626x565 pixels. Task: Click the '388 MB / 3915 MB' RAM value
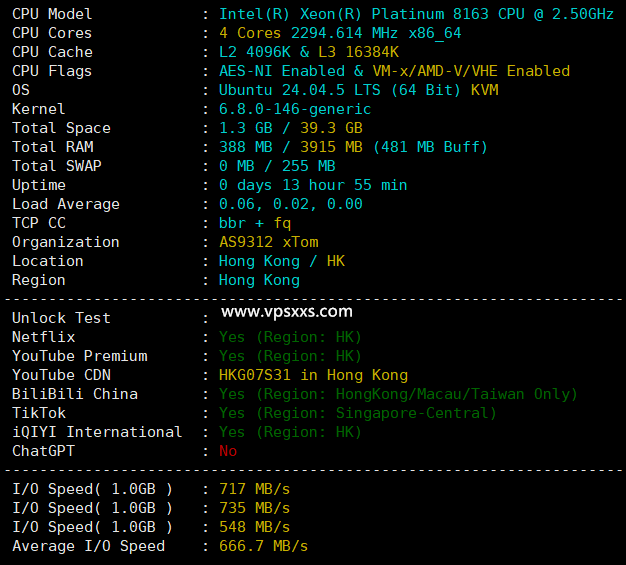(291, 147)
